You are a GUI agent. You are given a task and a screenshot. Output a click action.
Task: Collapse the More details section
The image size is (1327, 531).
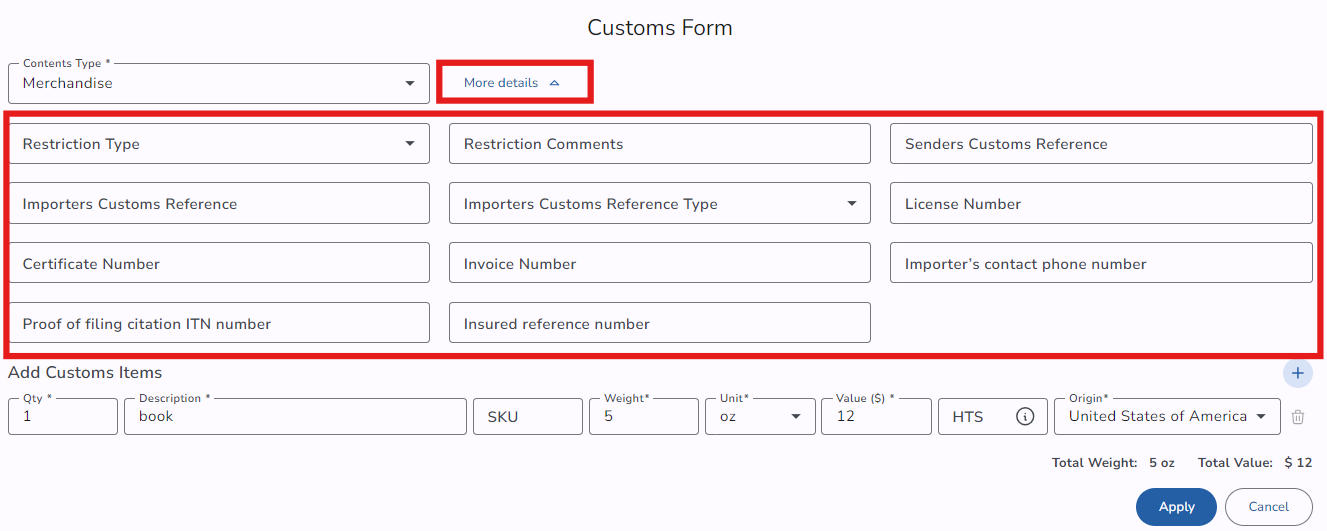(x=514, y=83)
